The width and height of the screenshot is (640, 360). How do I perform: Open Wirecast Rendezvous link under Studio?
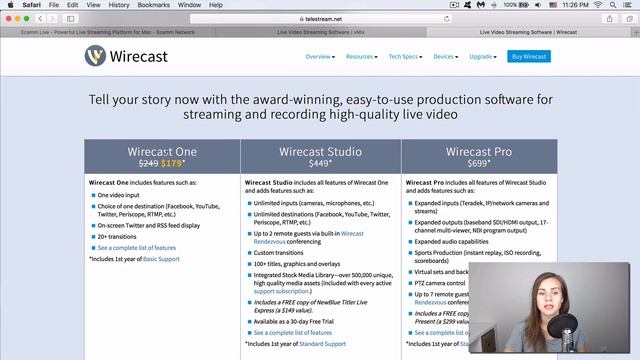click(309, 238)
